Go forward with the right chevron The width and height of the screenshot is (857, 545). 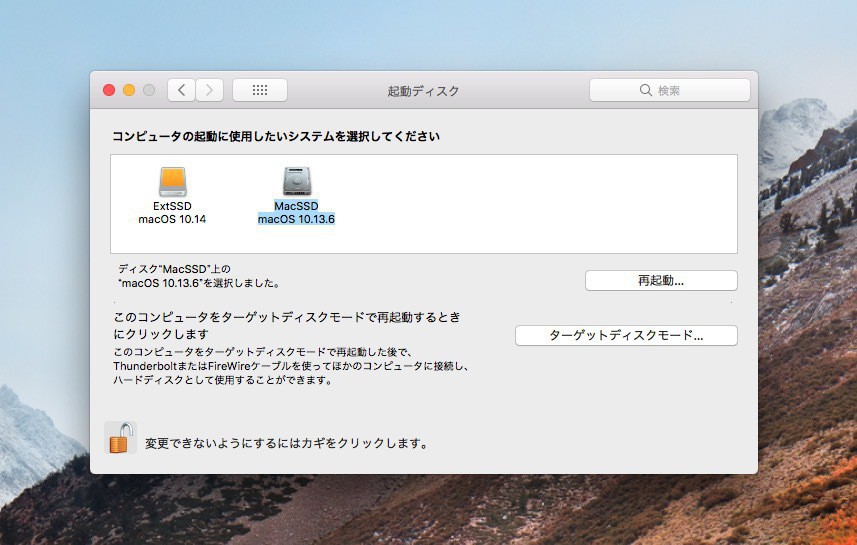pos(209,90)
